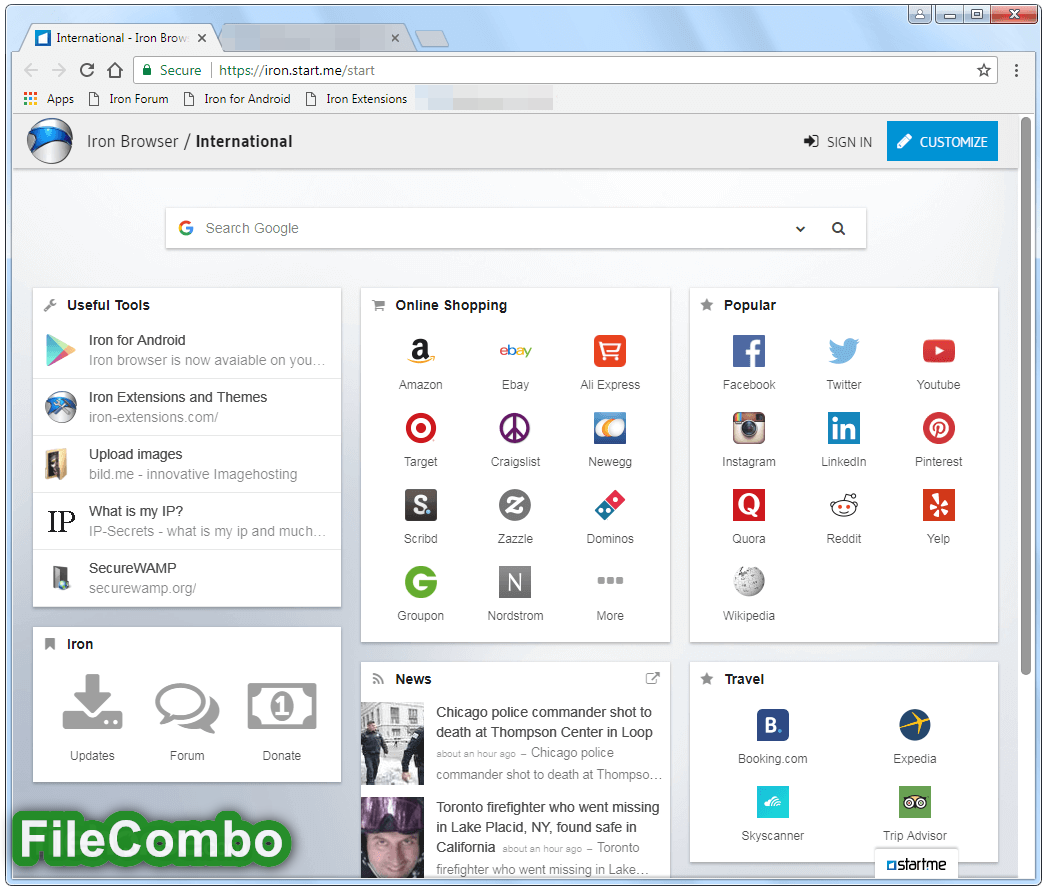Open the Quora icon
1047x891 pixels.
coord(749,505)
